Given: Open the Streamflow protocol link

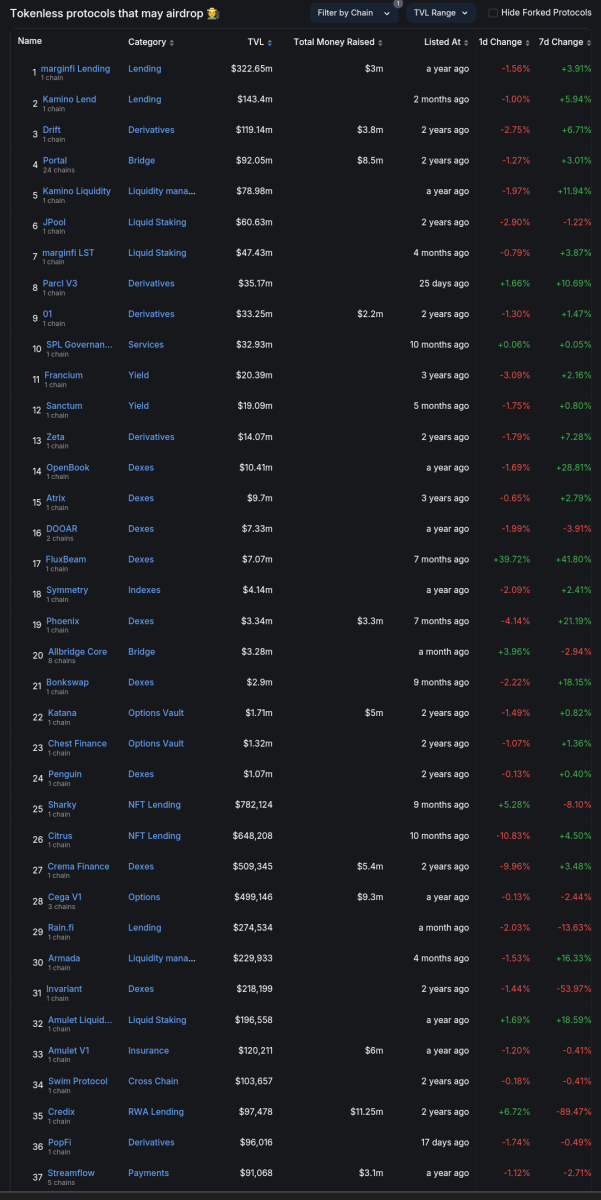Looking at the screenshot, I should 72,1172.
